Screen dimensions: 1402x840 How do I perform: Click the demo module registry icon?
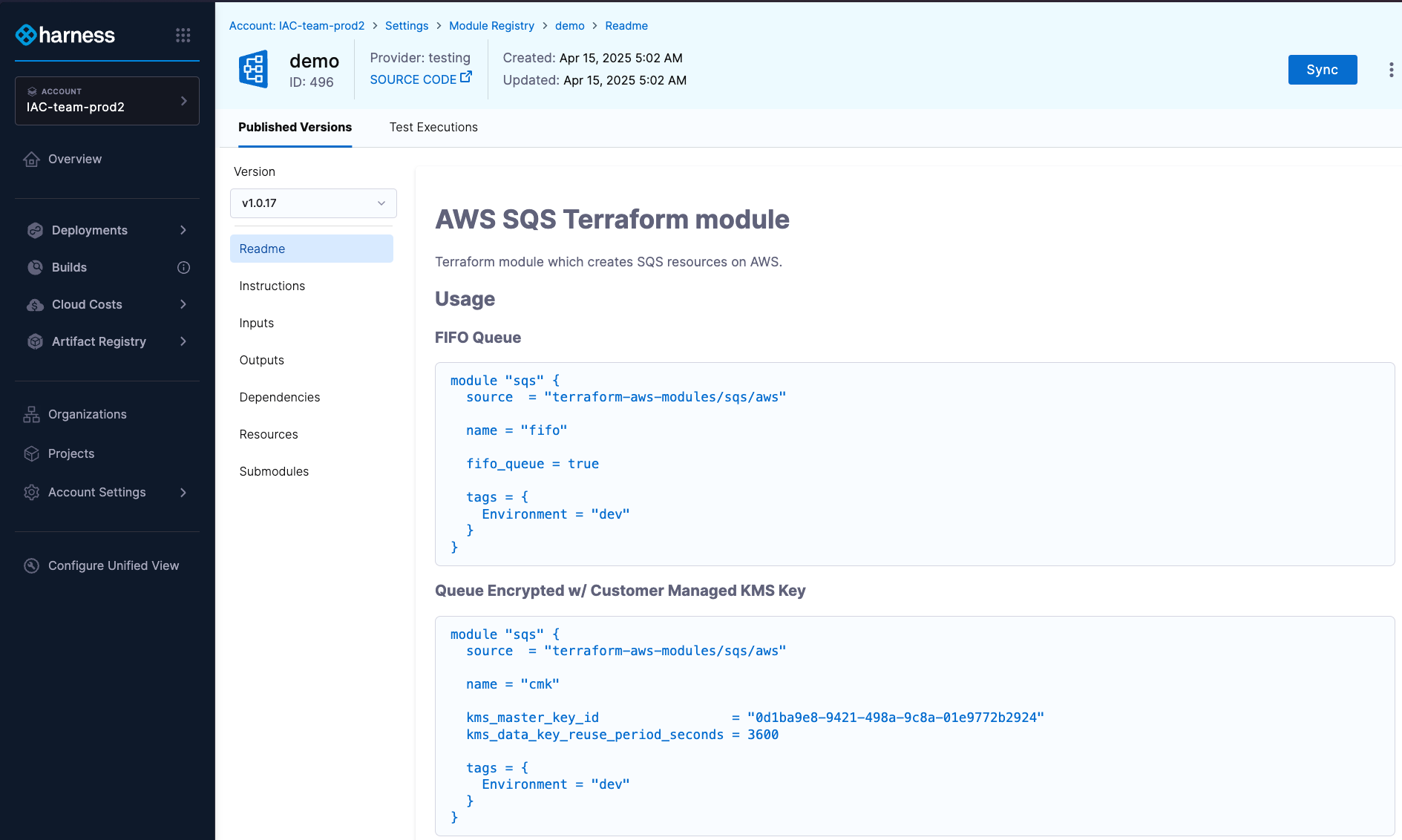pyautogui.click(x=253, y=69)
